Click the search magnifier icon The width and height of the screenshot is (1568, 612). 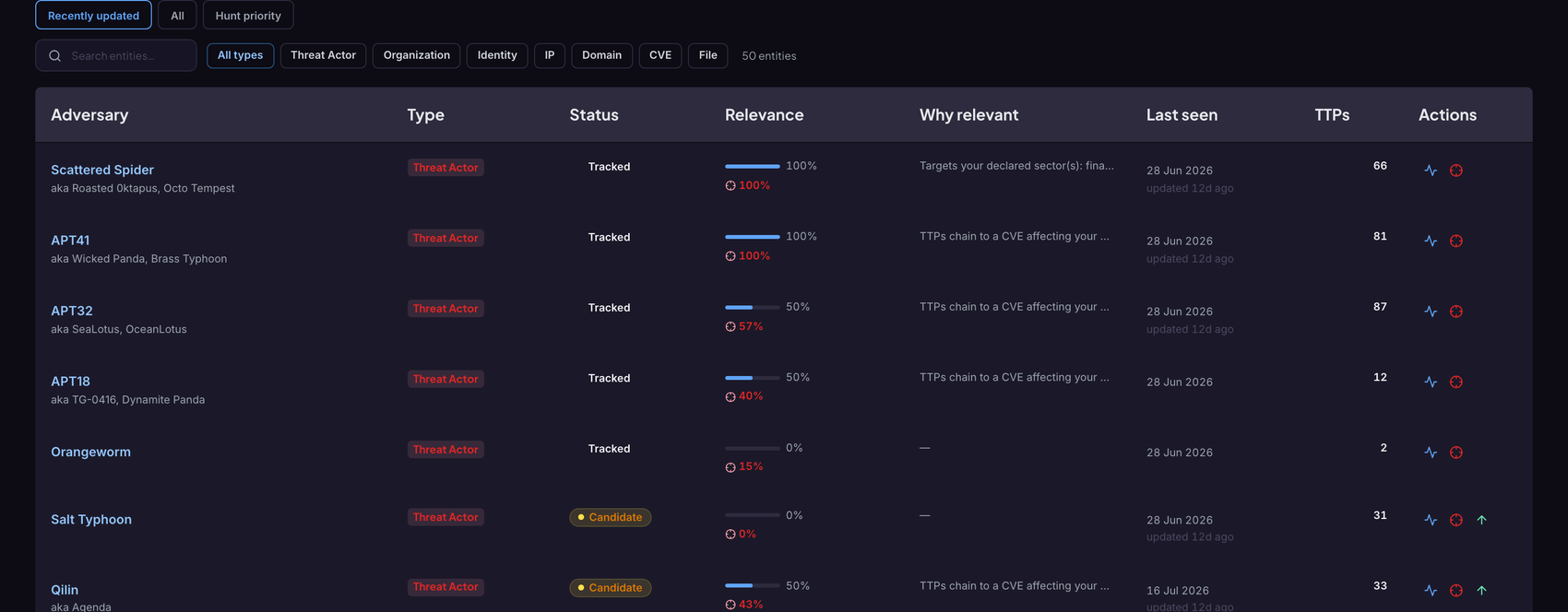click(54, 56)
